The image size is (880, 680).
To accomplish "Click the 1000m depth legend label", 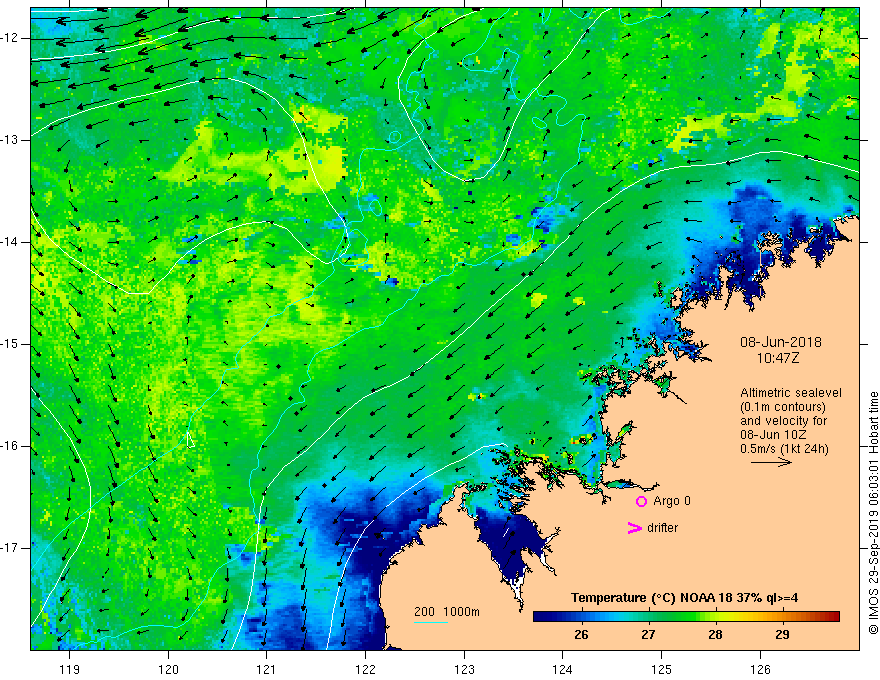I will click(x=461, y=612).
